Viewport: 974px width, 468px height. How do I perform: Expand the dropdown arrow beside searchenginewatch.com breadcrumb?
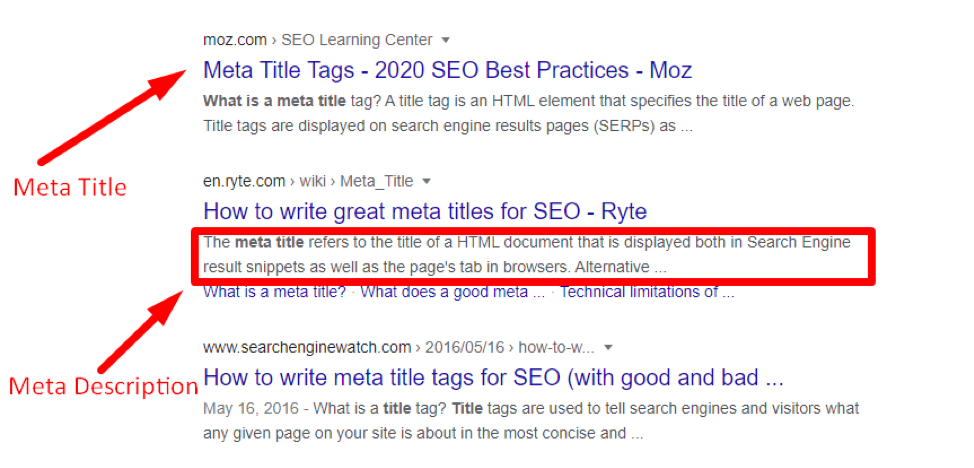tap(608, 348)
